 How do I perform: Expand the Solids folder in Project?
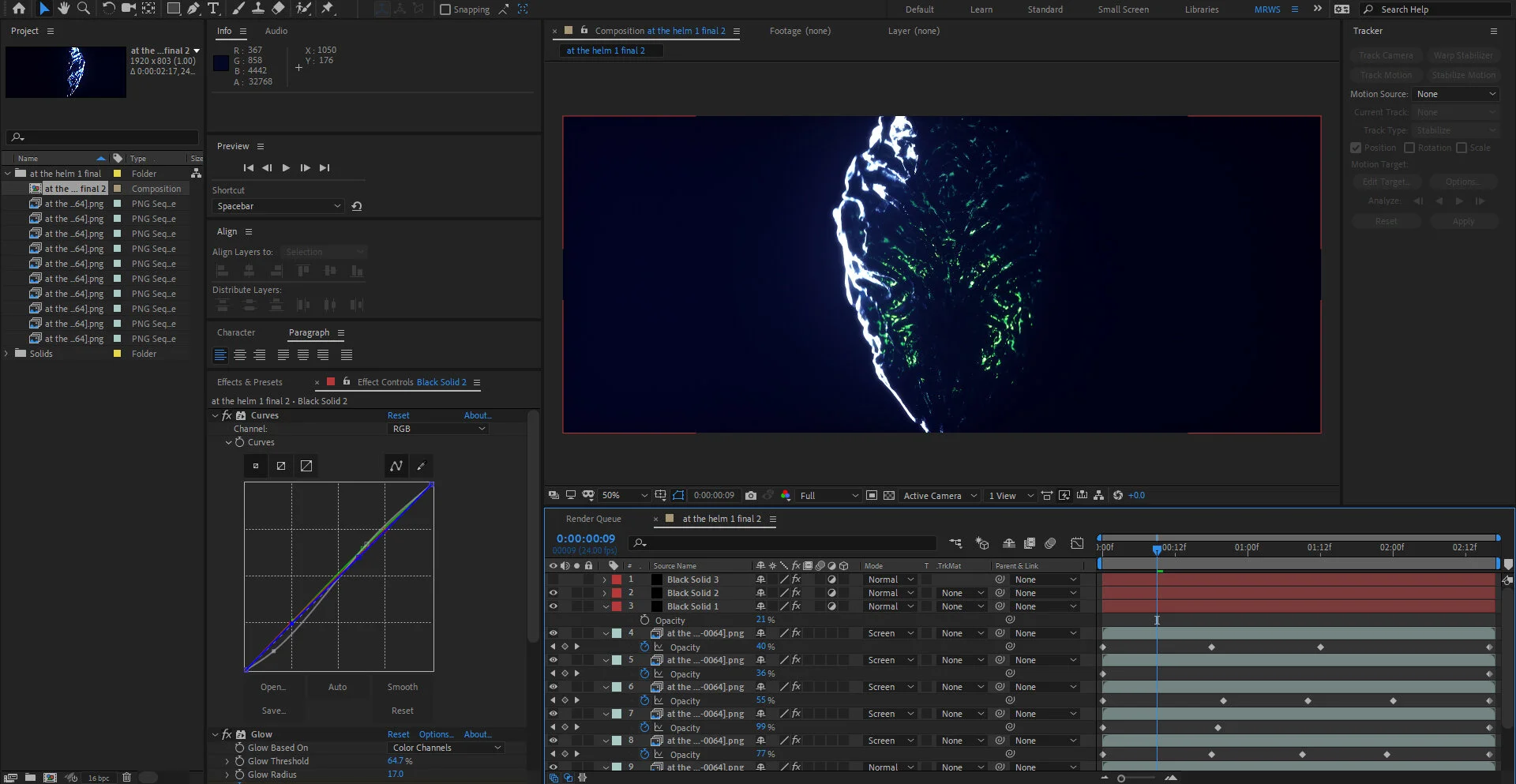click(7, 354)
